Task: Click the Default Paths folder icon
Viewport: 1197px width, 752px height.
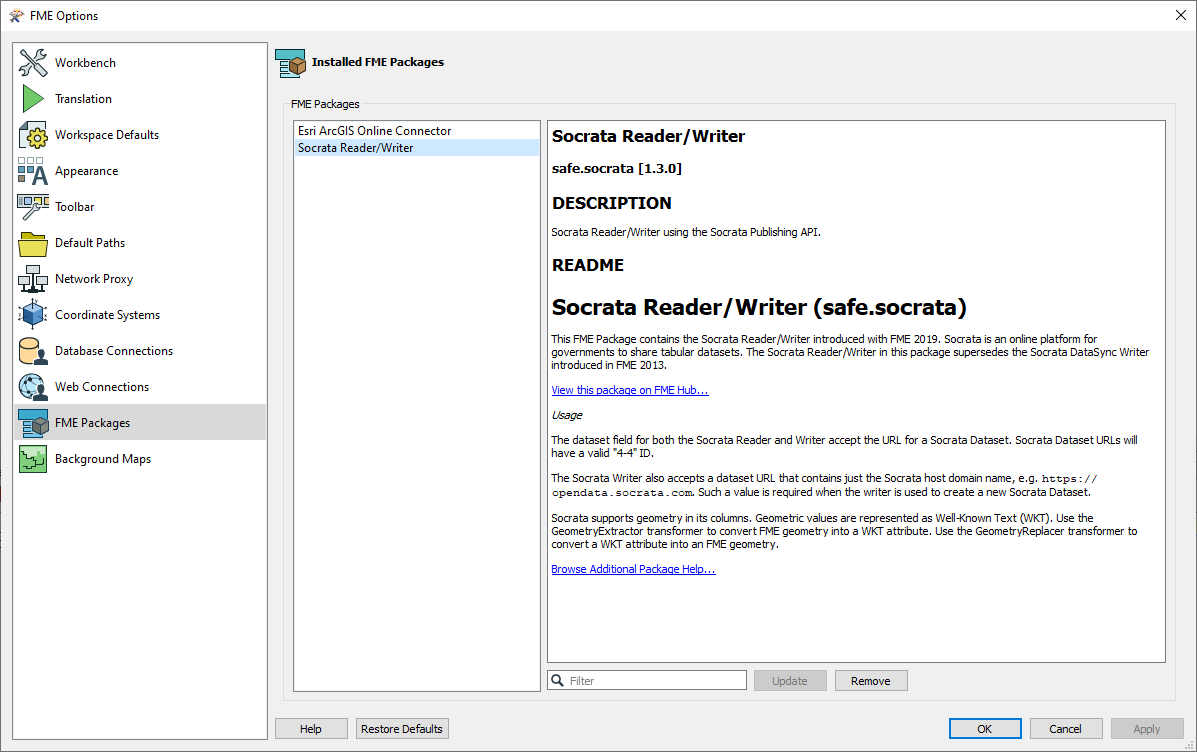Action: pyautogui.click(x=33, y=244)
